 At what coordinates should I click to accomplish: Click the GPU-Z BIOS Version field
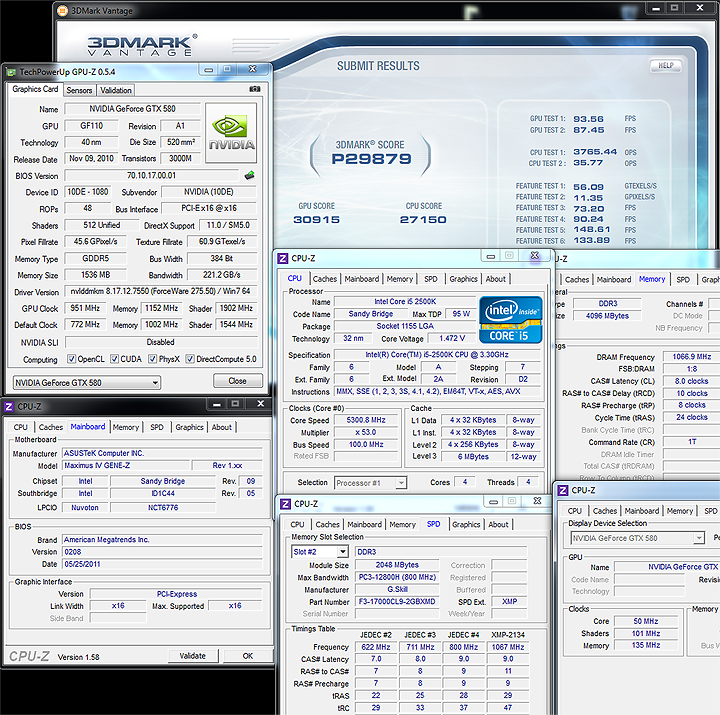pos(152,175)
